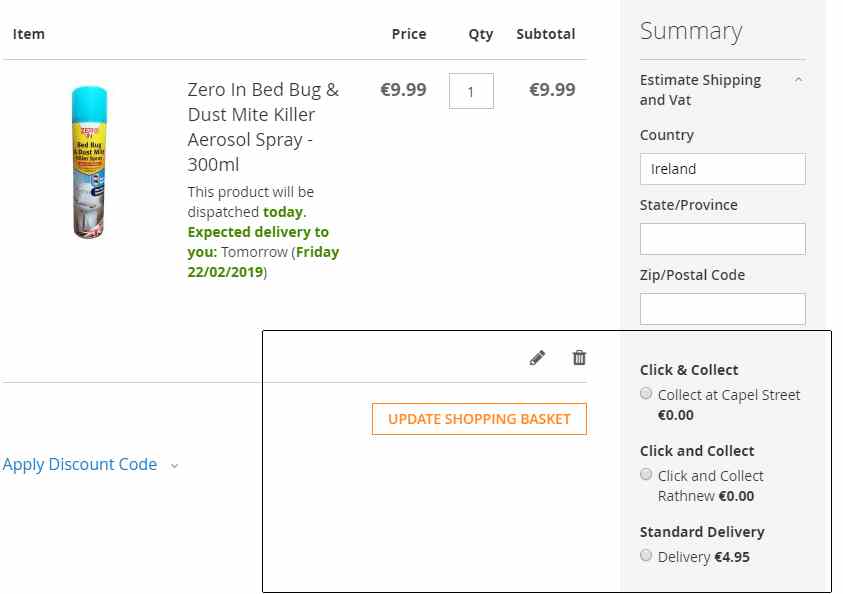Collapse Estimate Shipping and Vat section
Viewport: 843px width, 594px height.
click(799, 80)
